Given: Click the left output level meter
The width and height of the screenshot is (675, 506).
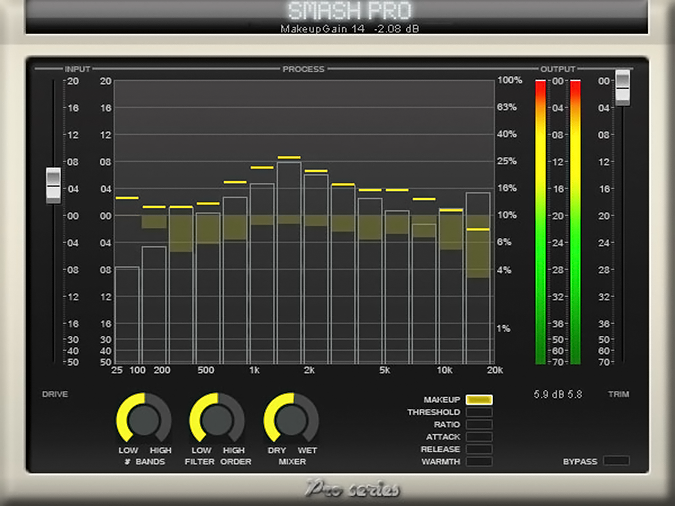Looking at the screenshot, I should (x=541, y=222).
